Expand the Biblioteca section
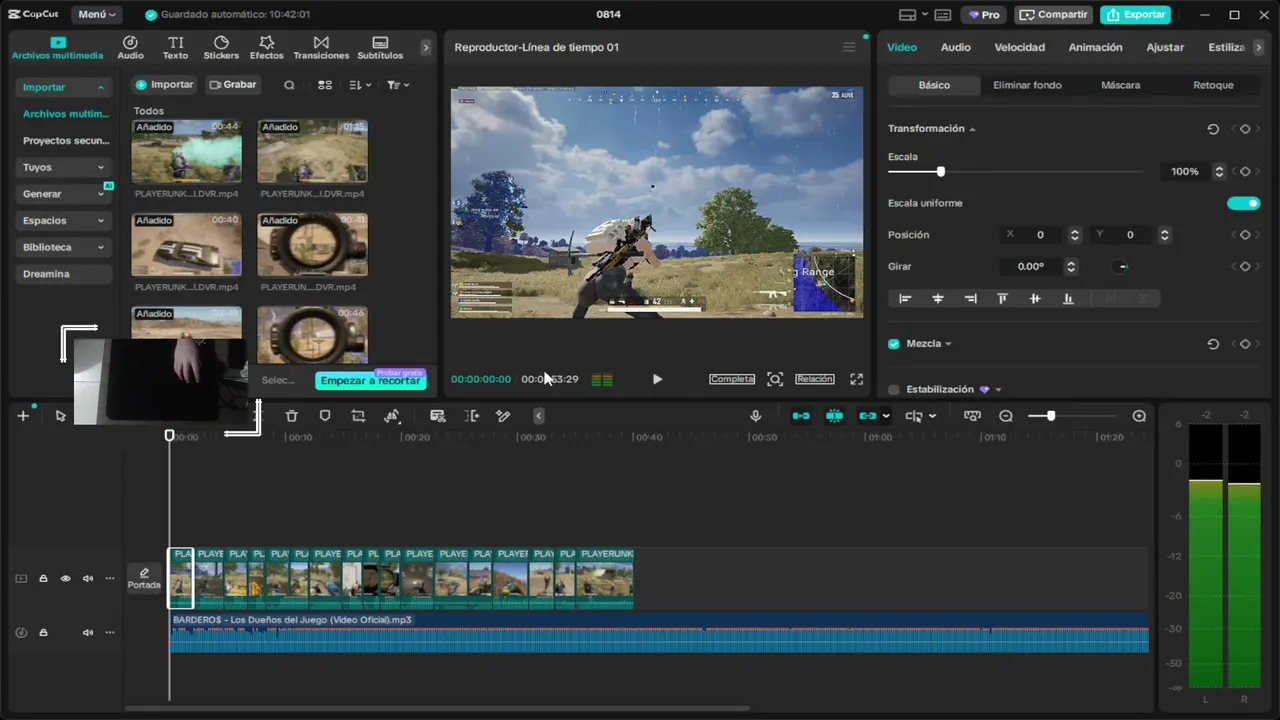This screenshot has width=1280, height=720. pos(63,247)
